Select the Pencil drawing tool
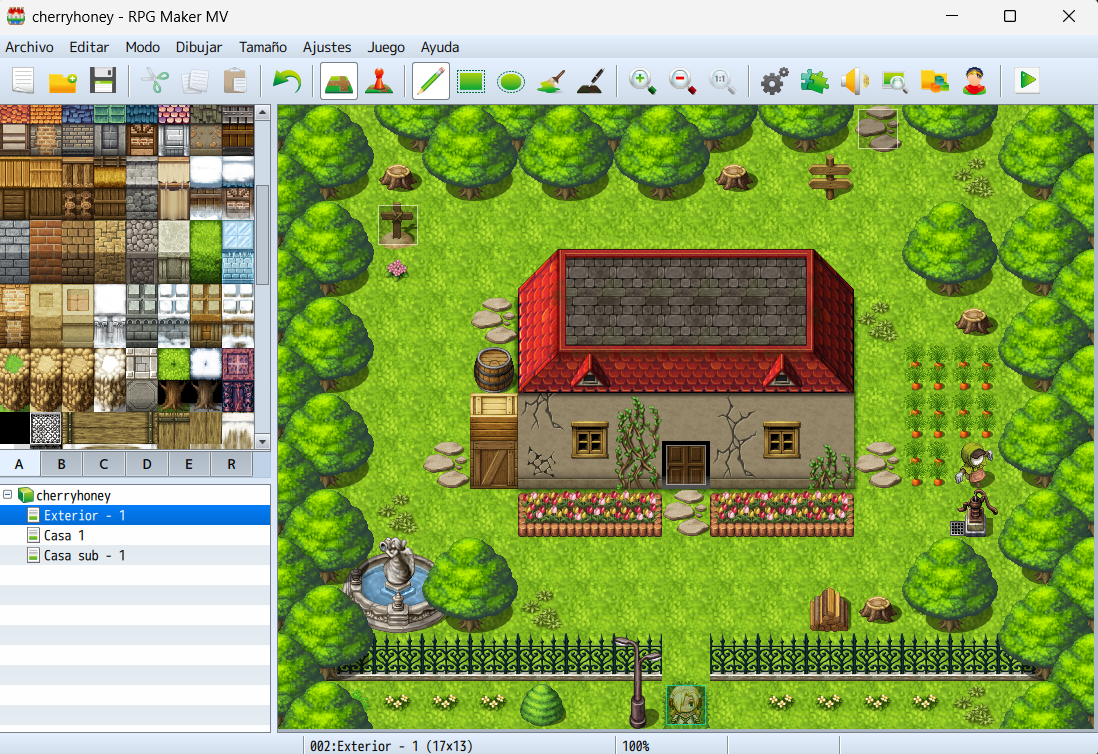Screen dimensions: 1098x754 tap(431, 81)
